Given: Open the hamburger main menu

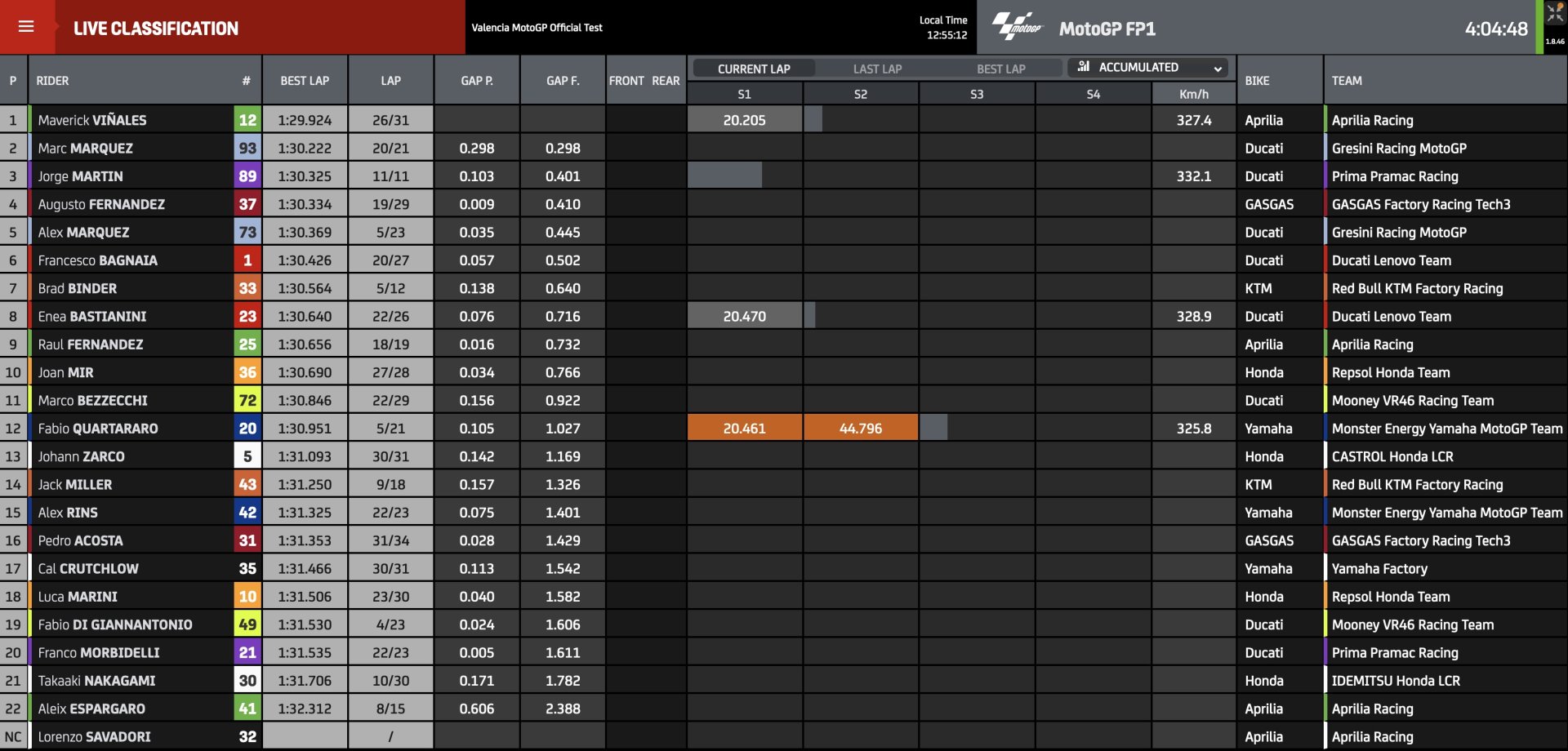Looking at the screenshot, I should [x=26, y=27].
